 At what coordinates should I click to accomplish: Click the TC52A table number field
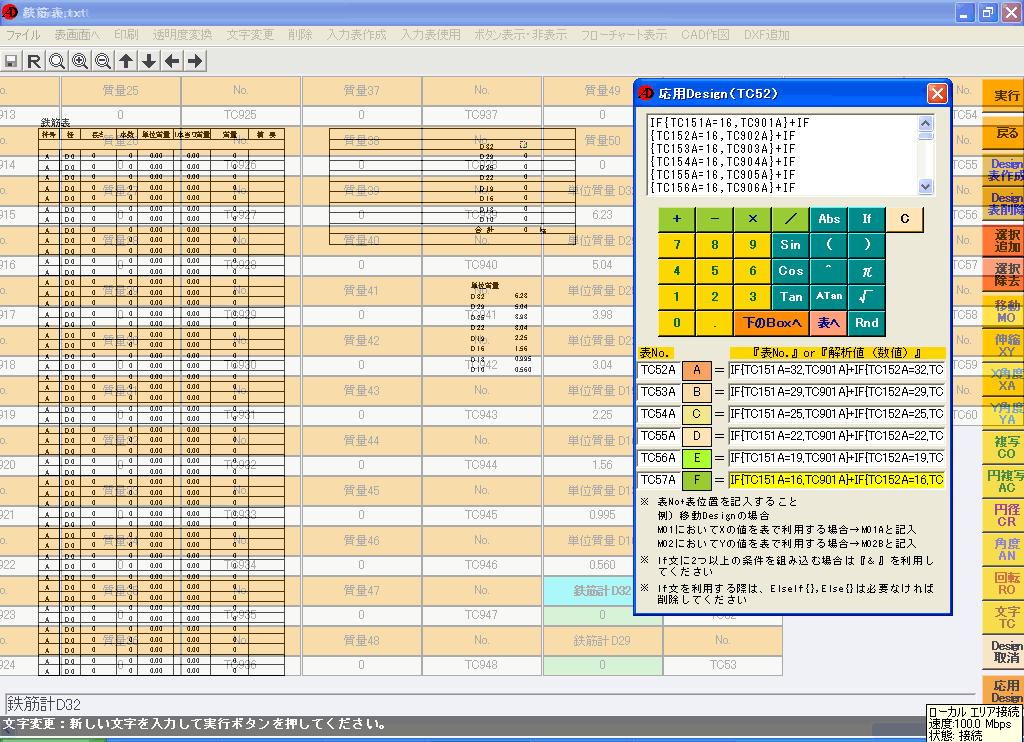[x=659, y=370]
